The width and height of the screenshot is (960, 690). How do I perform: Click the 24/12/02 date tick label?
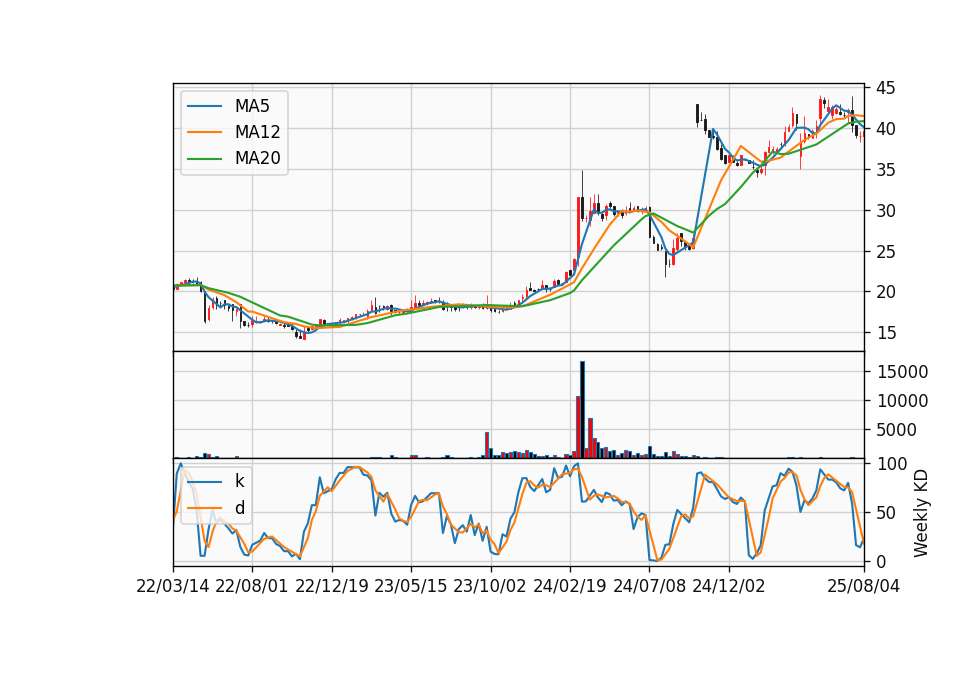click(729, 586)
